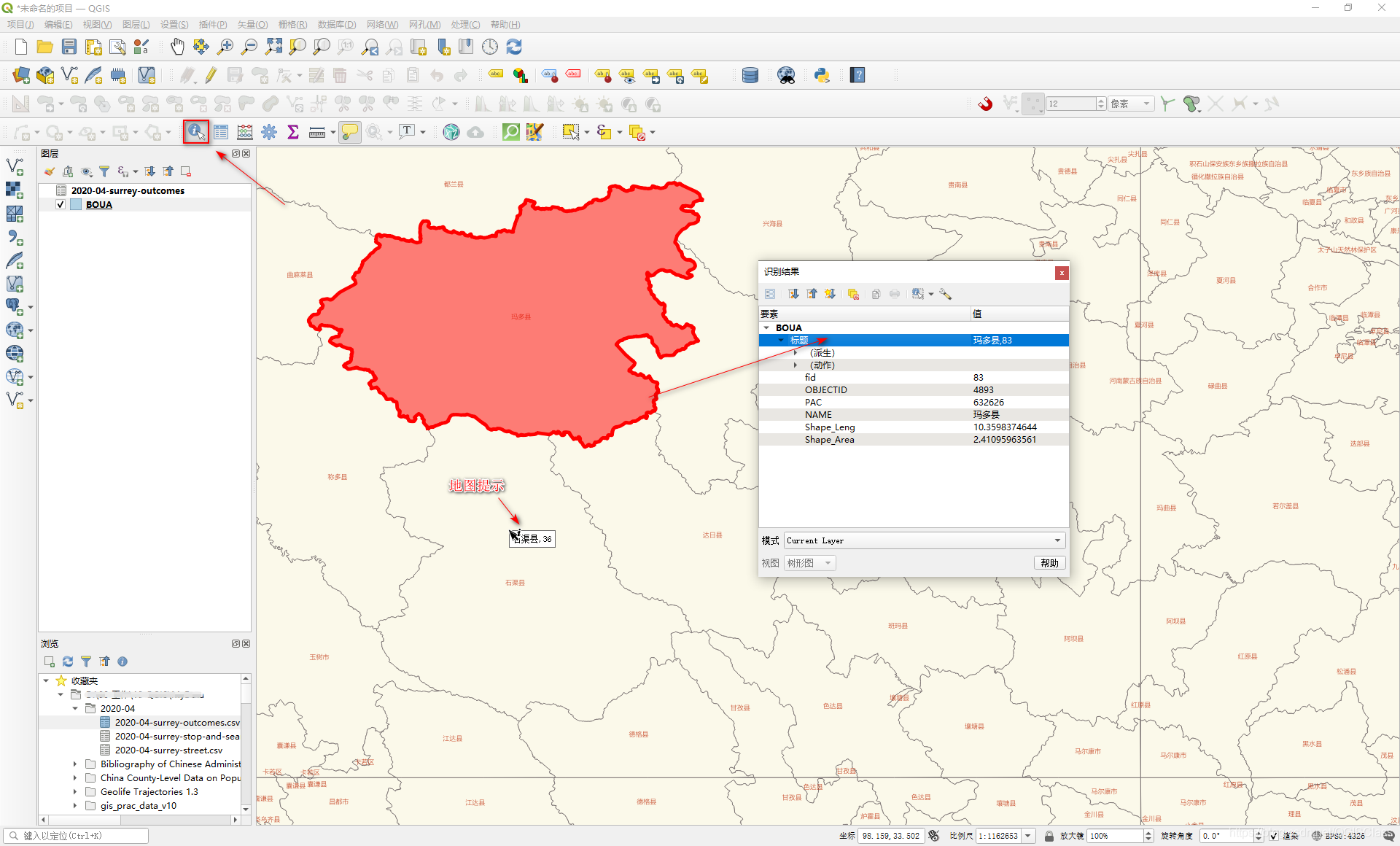Uncheck the BOUA layer visibility checkbox

click(61, 205)
